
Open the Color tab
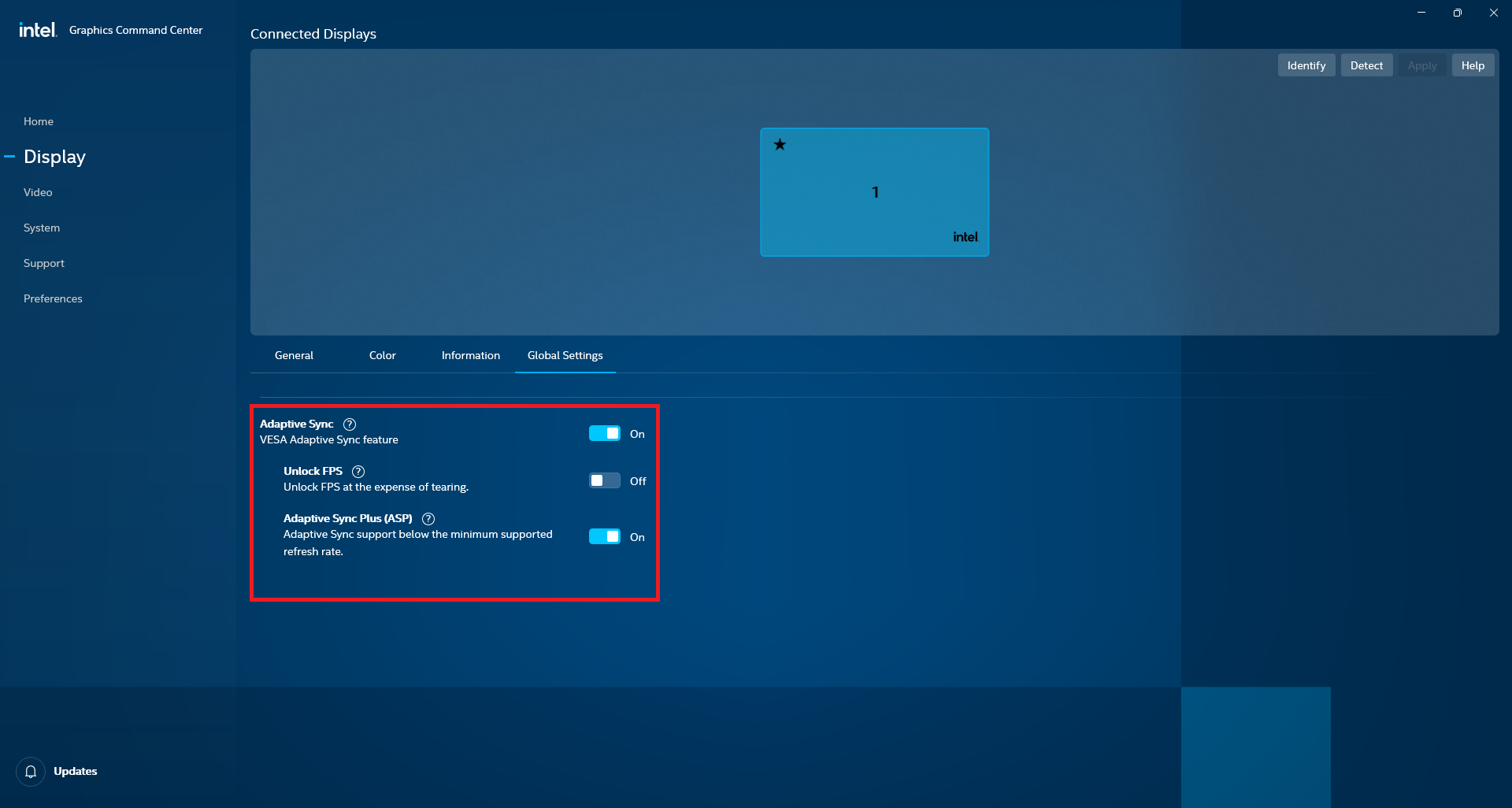383,356
